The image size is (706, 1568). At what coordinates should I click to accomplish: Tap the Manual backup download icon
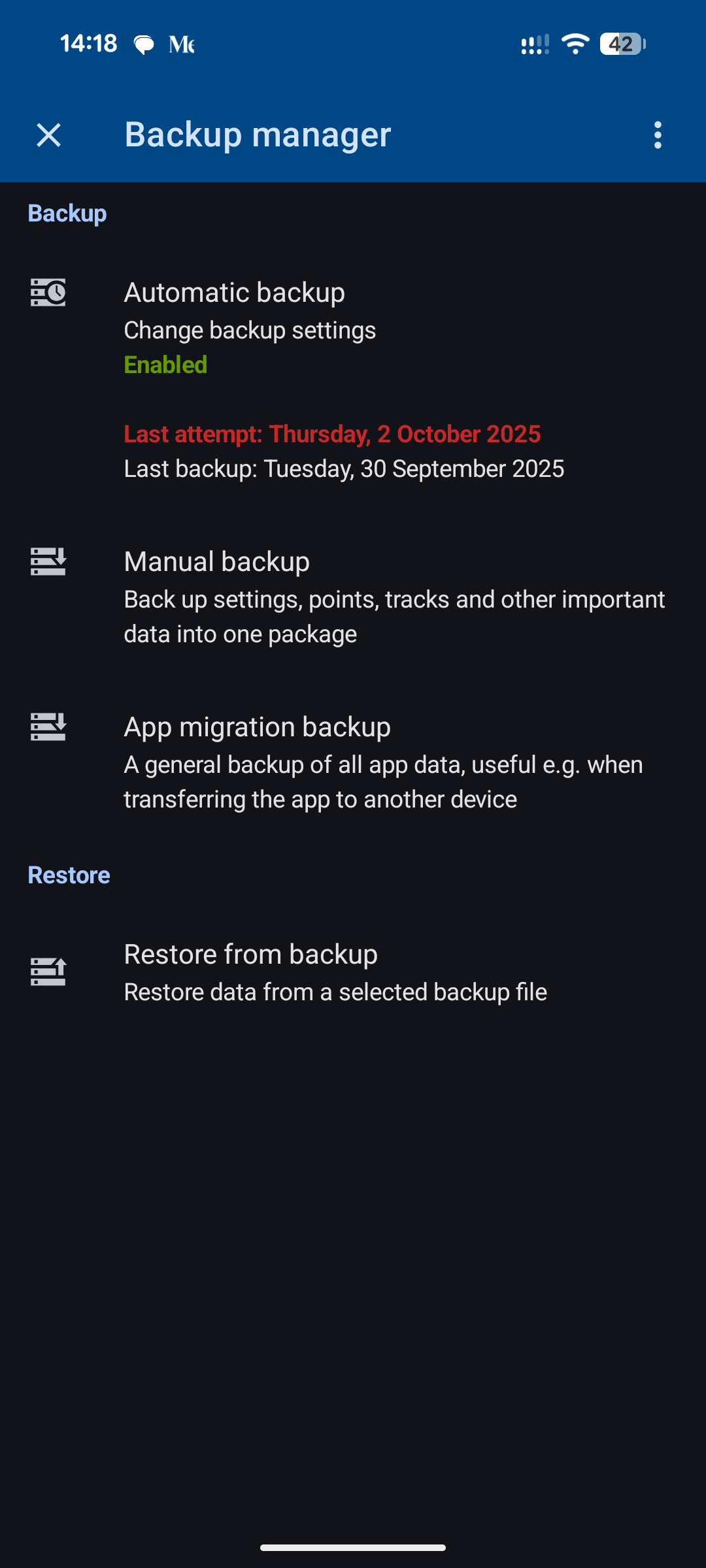(x=48, y=562)
